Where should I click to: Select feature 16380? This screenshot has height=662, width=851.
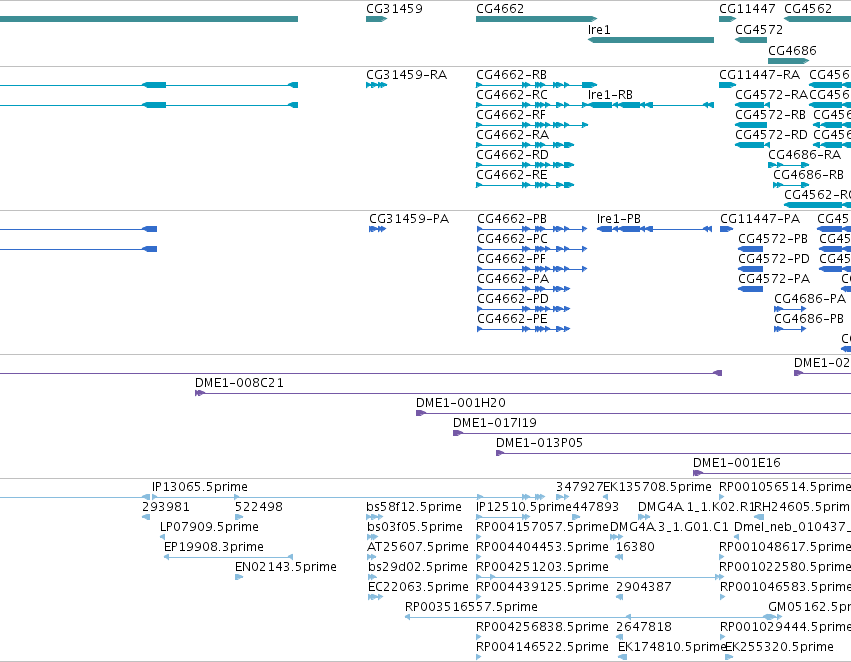click(635, 548)
